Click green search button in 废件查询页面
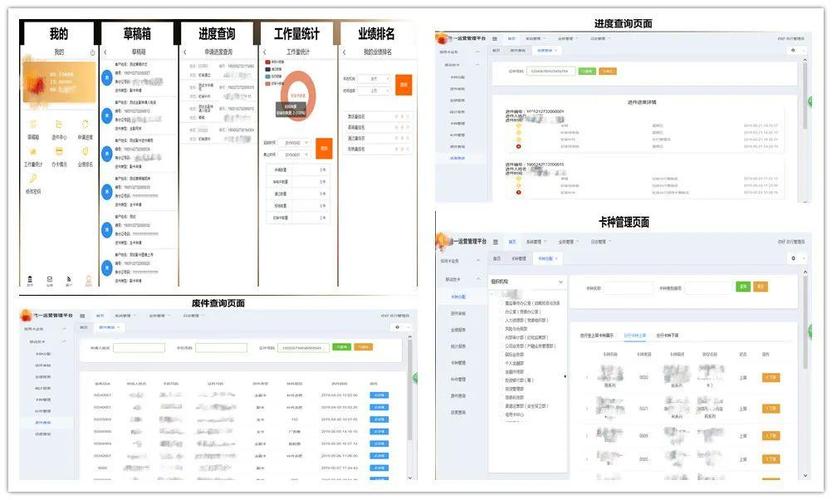 pos(342,347)
